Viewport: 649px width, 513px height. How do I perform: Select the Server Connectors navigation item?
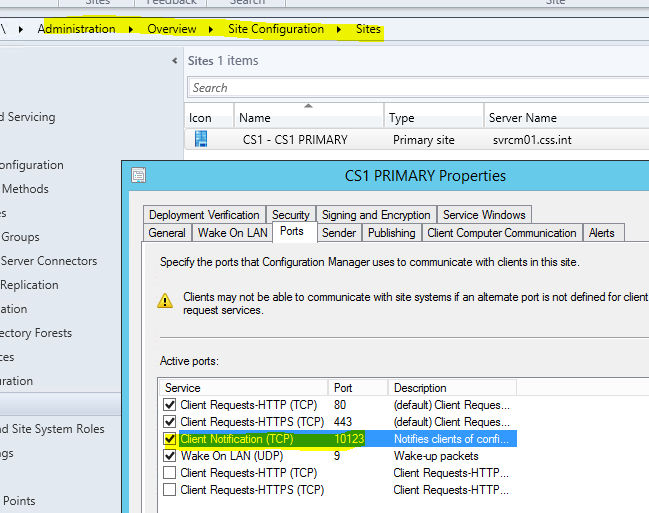pyautogui.click(x=49, y=261)
